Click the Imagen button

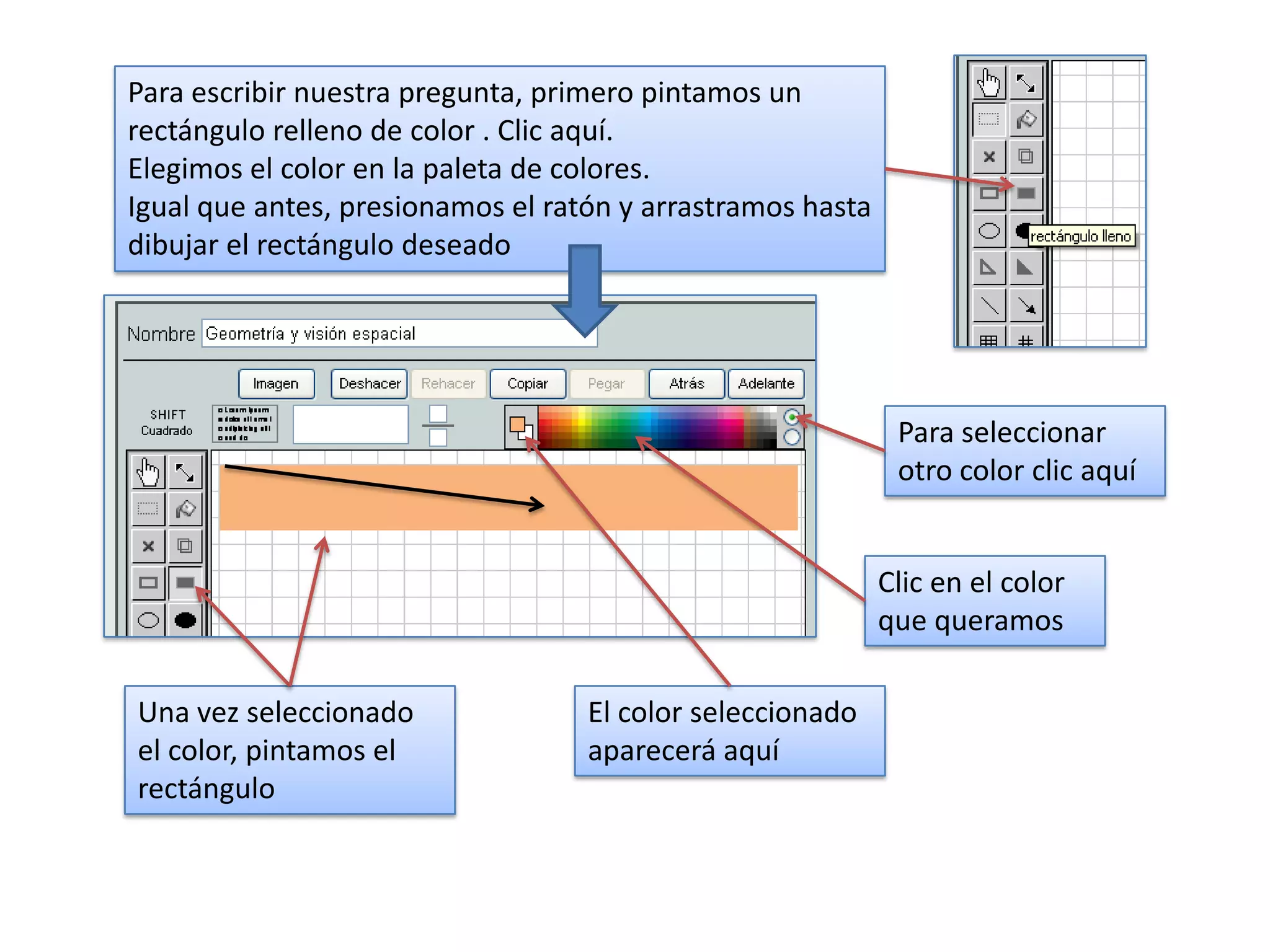tap(277, 384)
